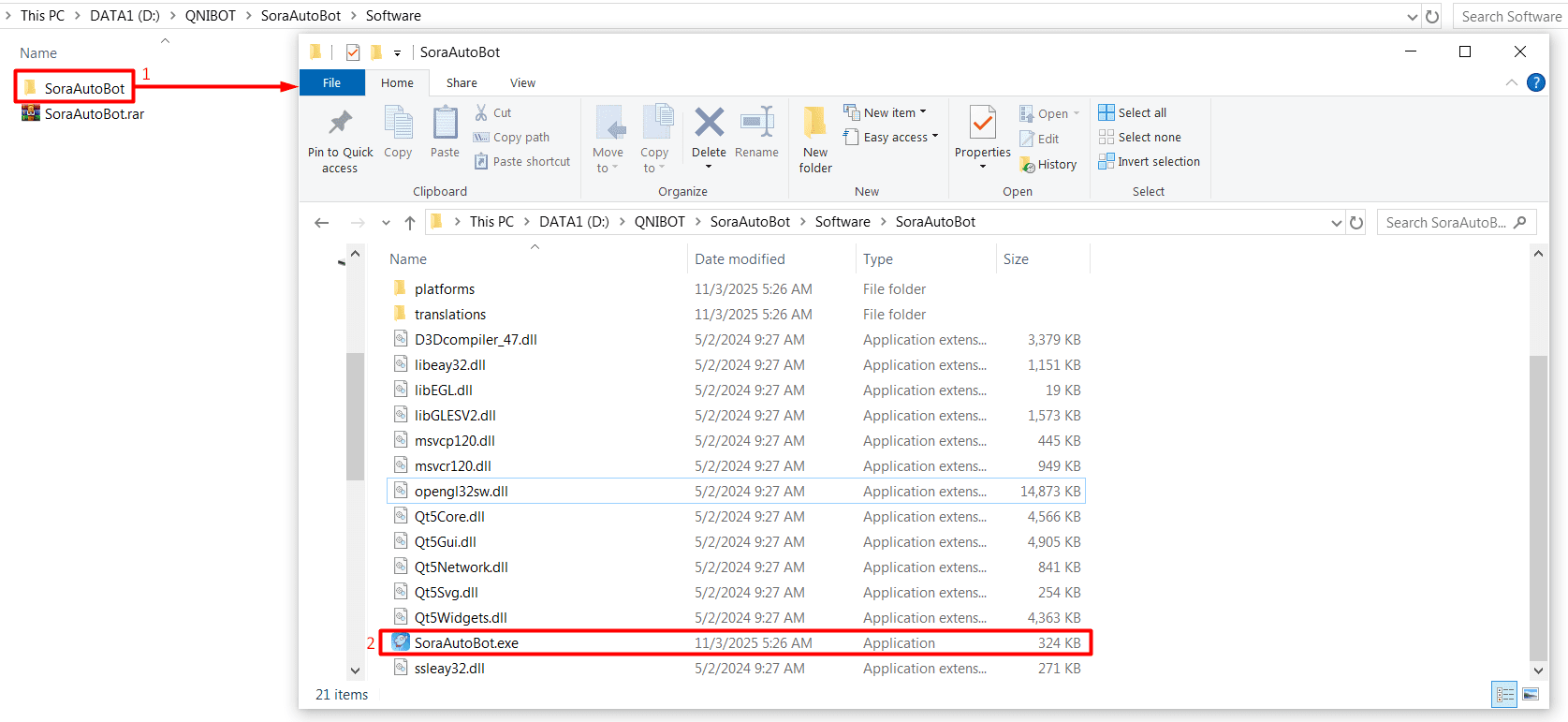Click the Rename icon
The image size is (1568, 722).
pyautogui.click(x=756, y=122)
